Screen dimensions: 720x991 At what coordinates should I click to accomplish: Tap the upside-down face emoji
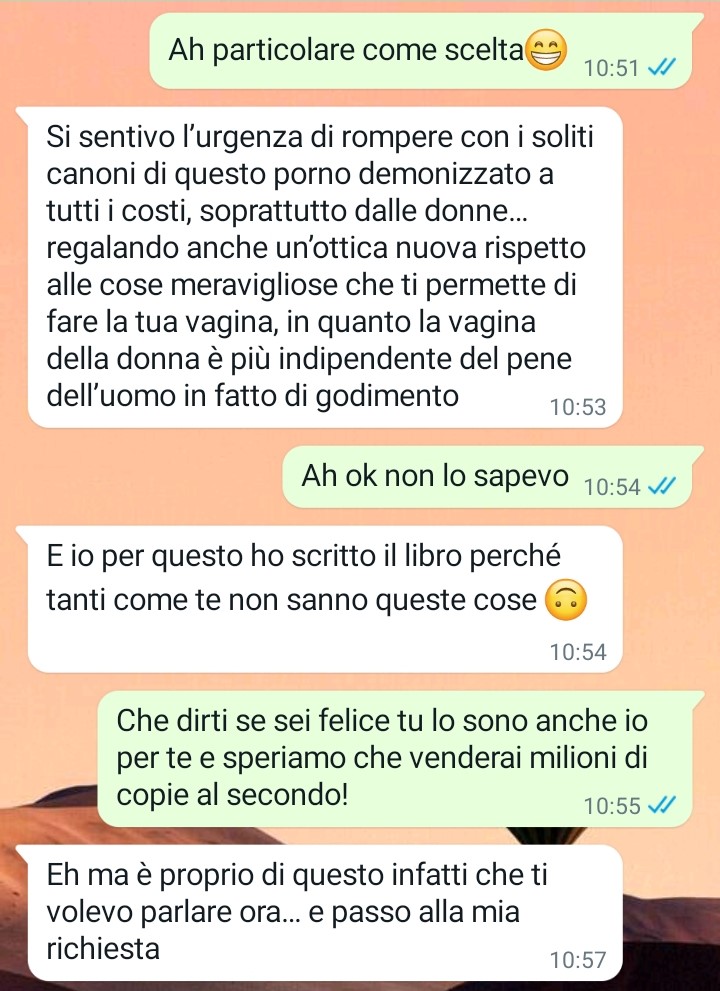[566, 600]
